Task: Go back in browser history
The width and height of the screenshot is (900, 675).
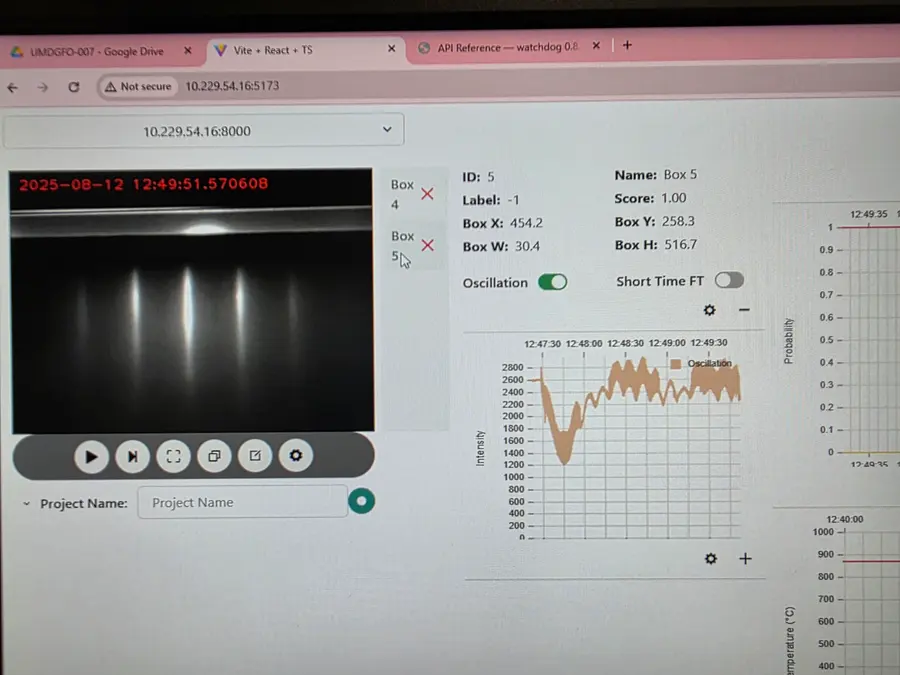Action: pos(13,88)
